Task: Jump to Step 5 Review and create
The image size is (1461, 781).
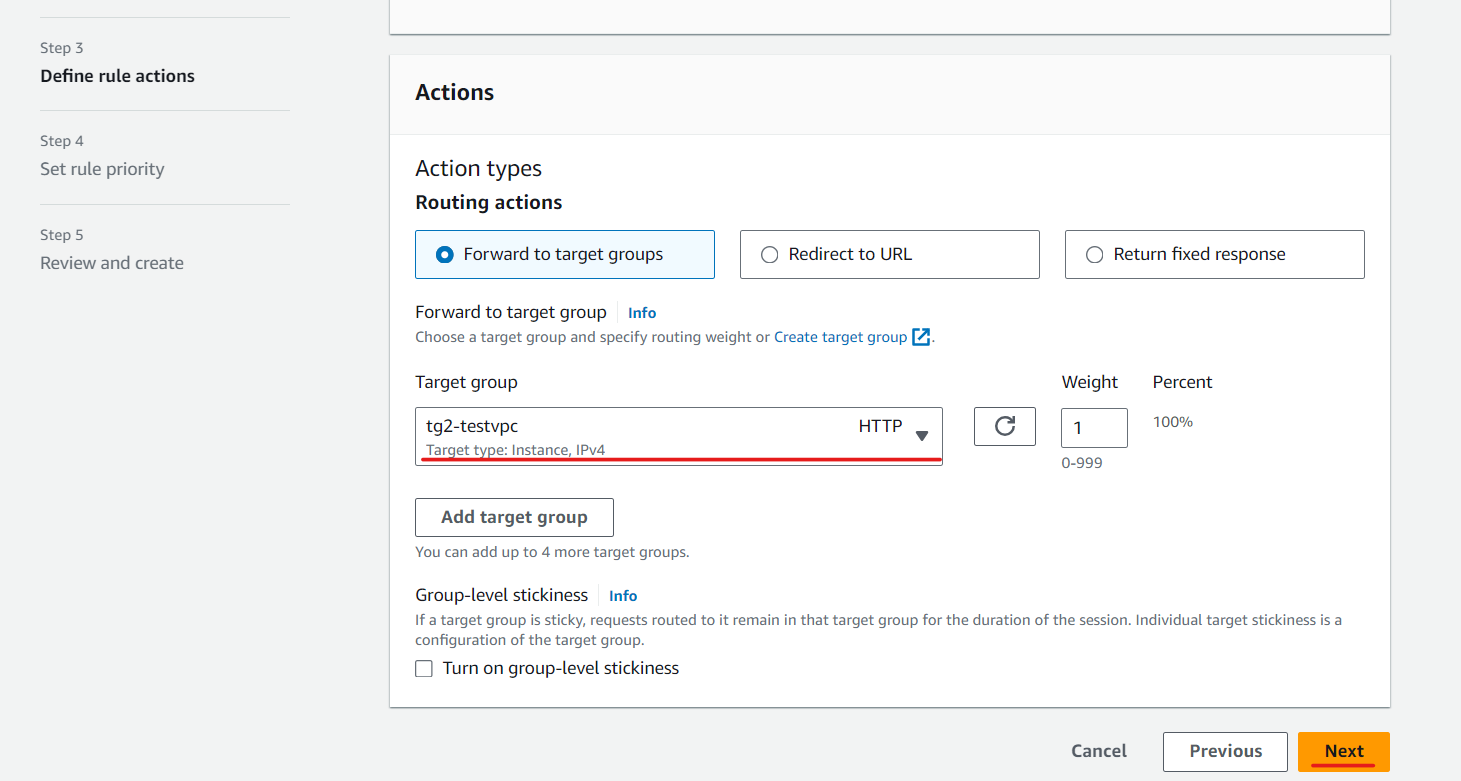Action: tap(112, 263)
